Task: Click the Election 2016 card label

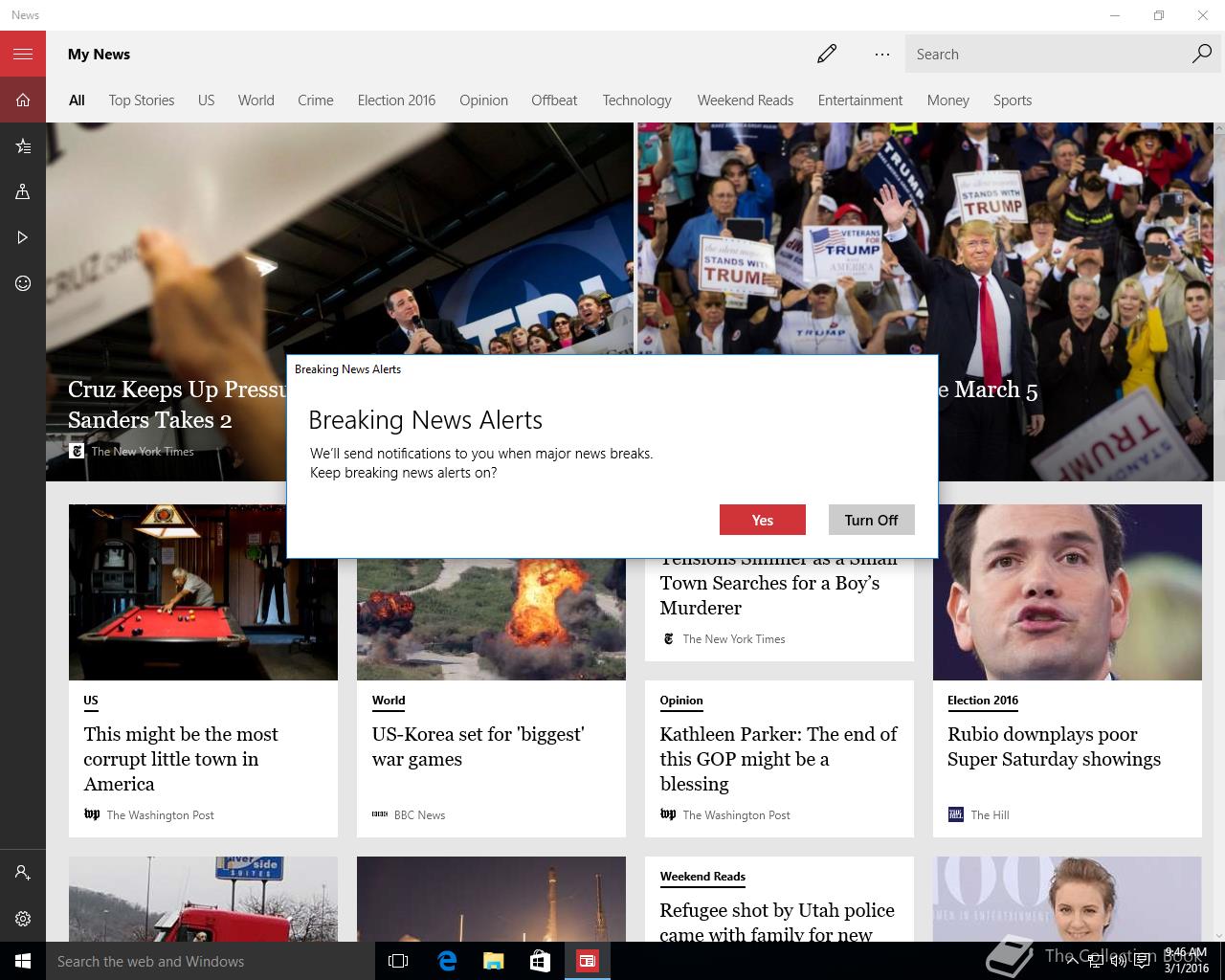Action: (x=983, y=701)
